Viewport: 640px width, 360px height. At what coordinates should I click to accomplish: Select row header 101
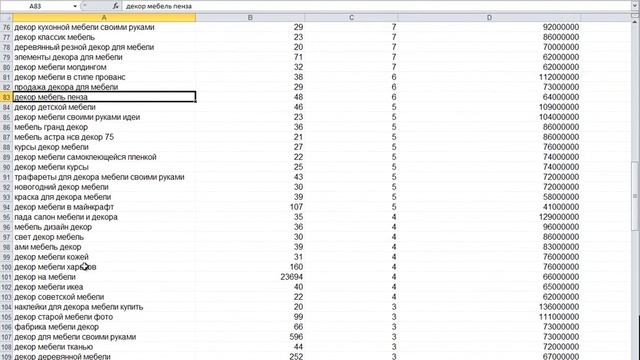[x=6, y=277]
